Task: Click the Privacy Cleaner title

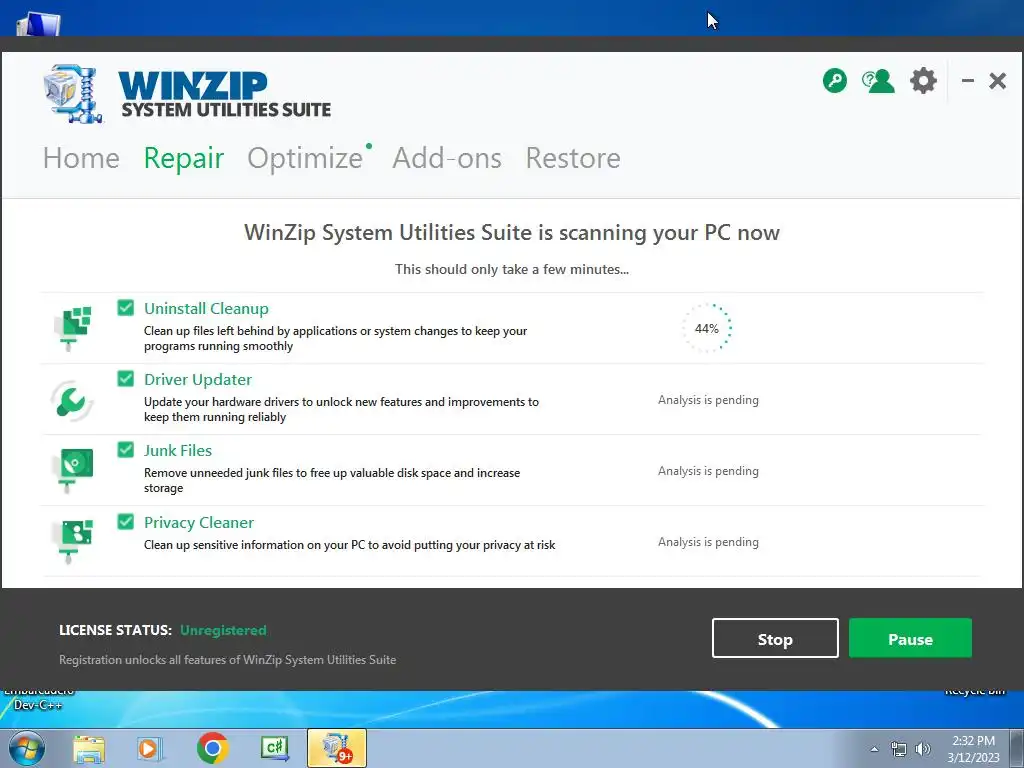Action: pyautogui.click(x=199, y=522)
